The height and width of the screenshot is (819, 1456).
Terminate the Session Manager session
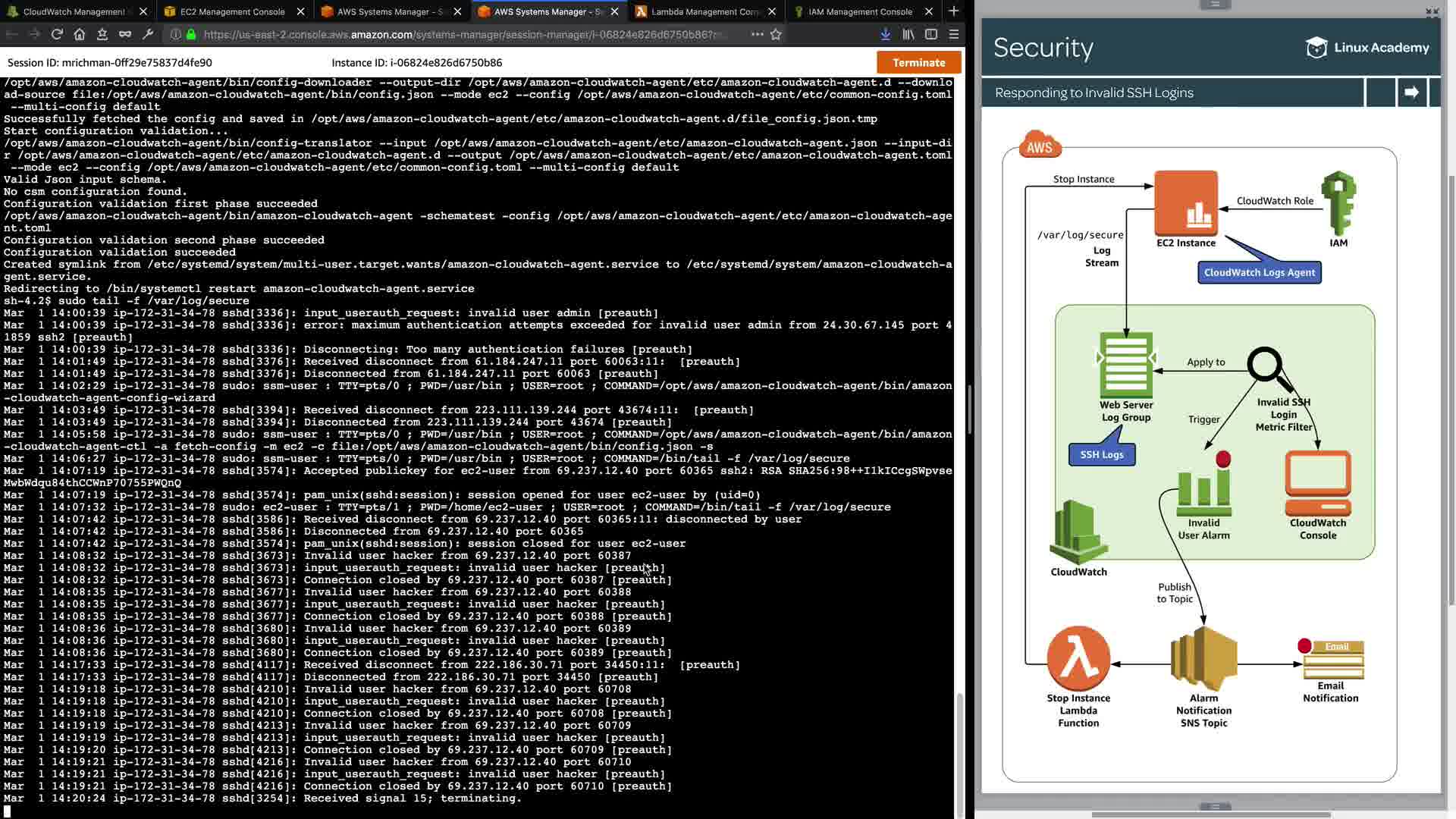(918, 63)
